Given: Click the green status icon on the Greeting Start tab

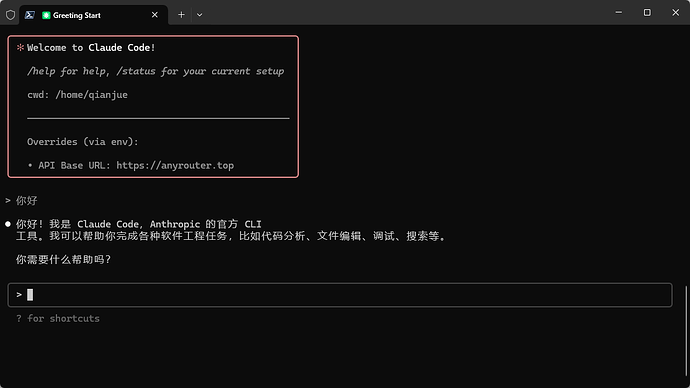Looking at the screenshot, I should pos(46,15).
